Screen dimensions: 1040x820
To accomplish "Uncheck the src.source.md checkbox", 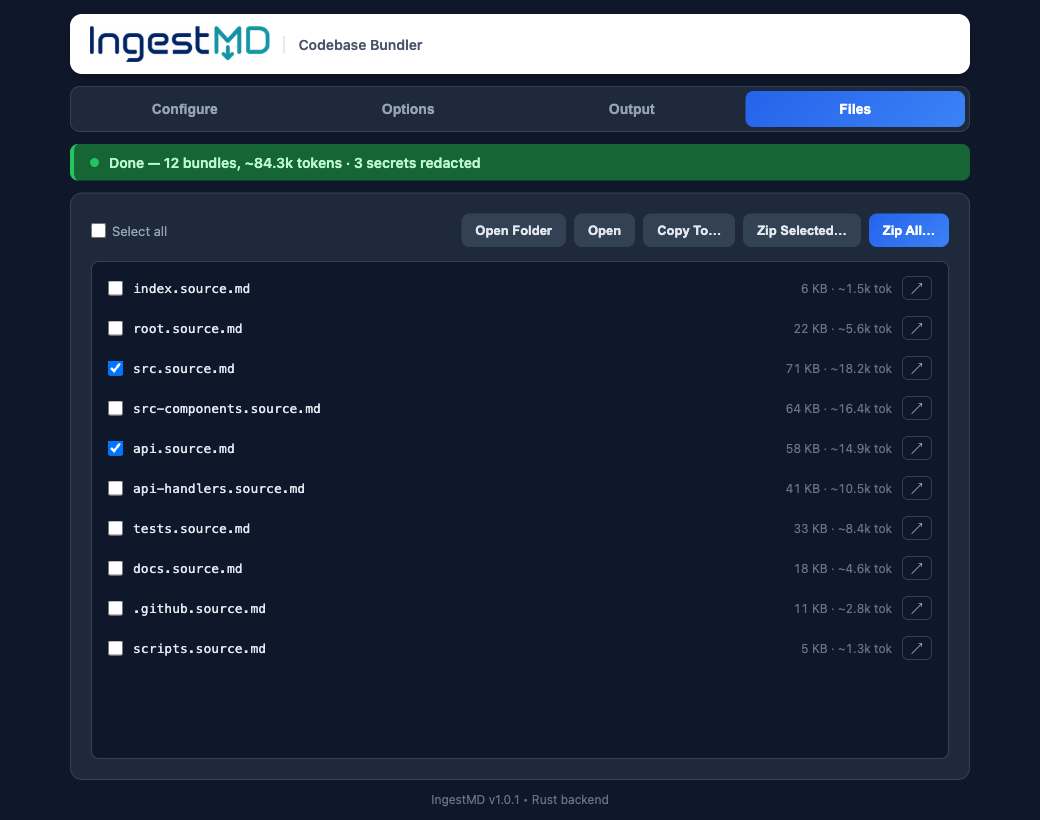I will (115, 368).
